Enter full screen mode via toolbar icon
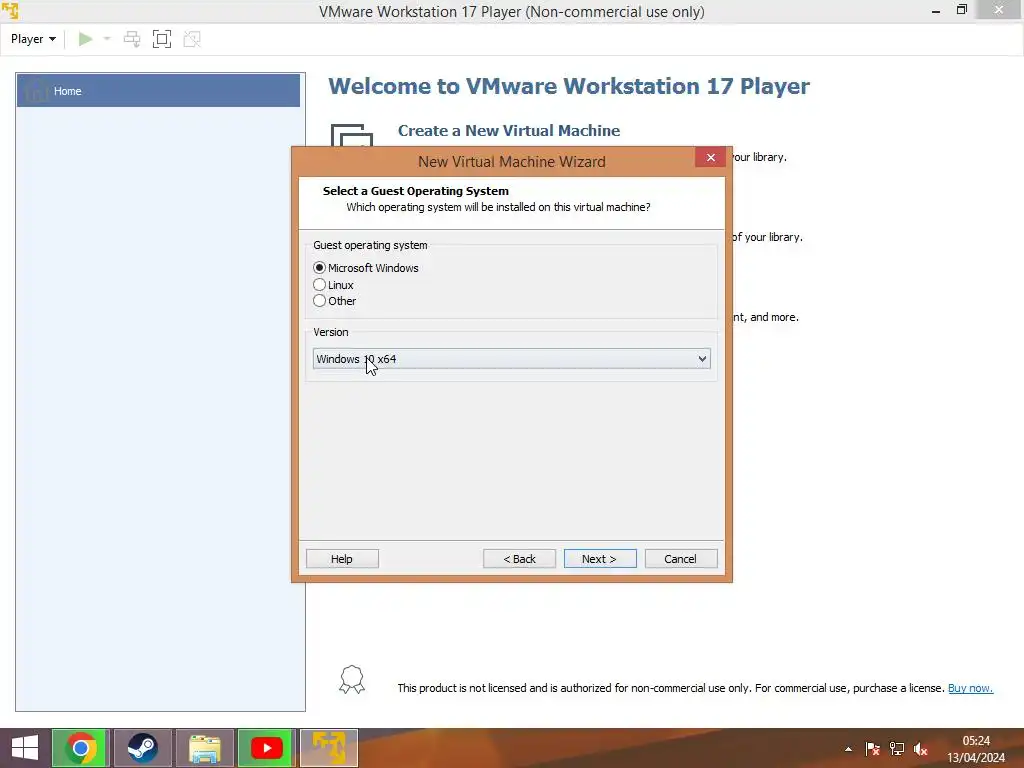This screenshot has height=768, width=1024. (x=162, y=39)
